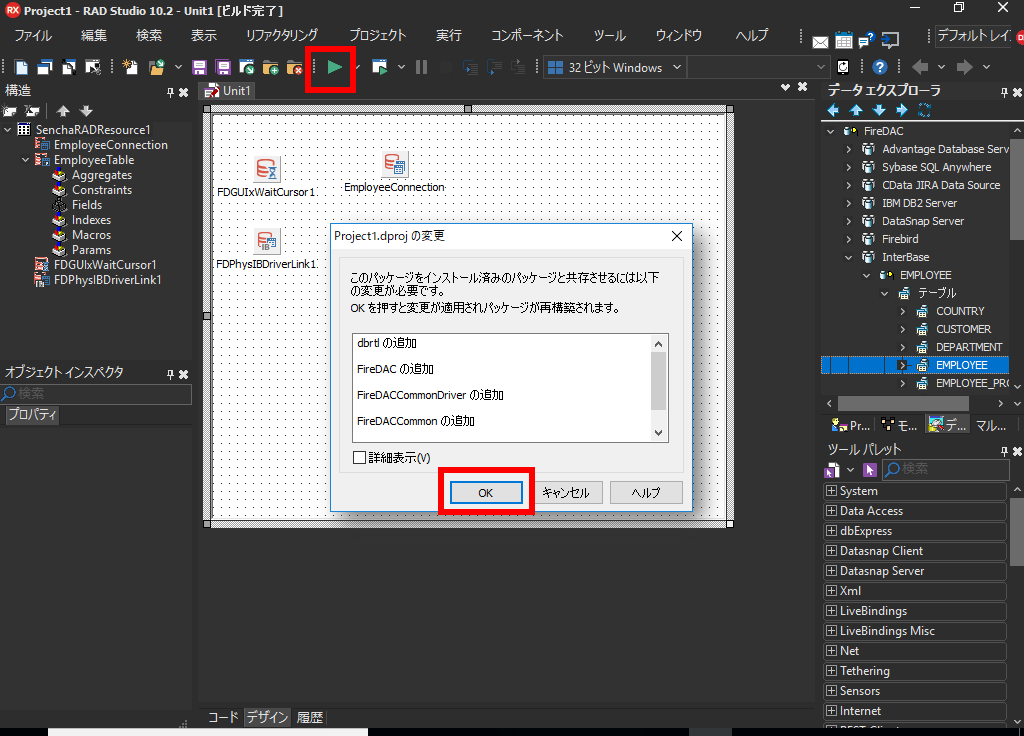
Task: Pin the Structure panel
Action: 170,93
